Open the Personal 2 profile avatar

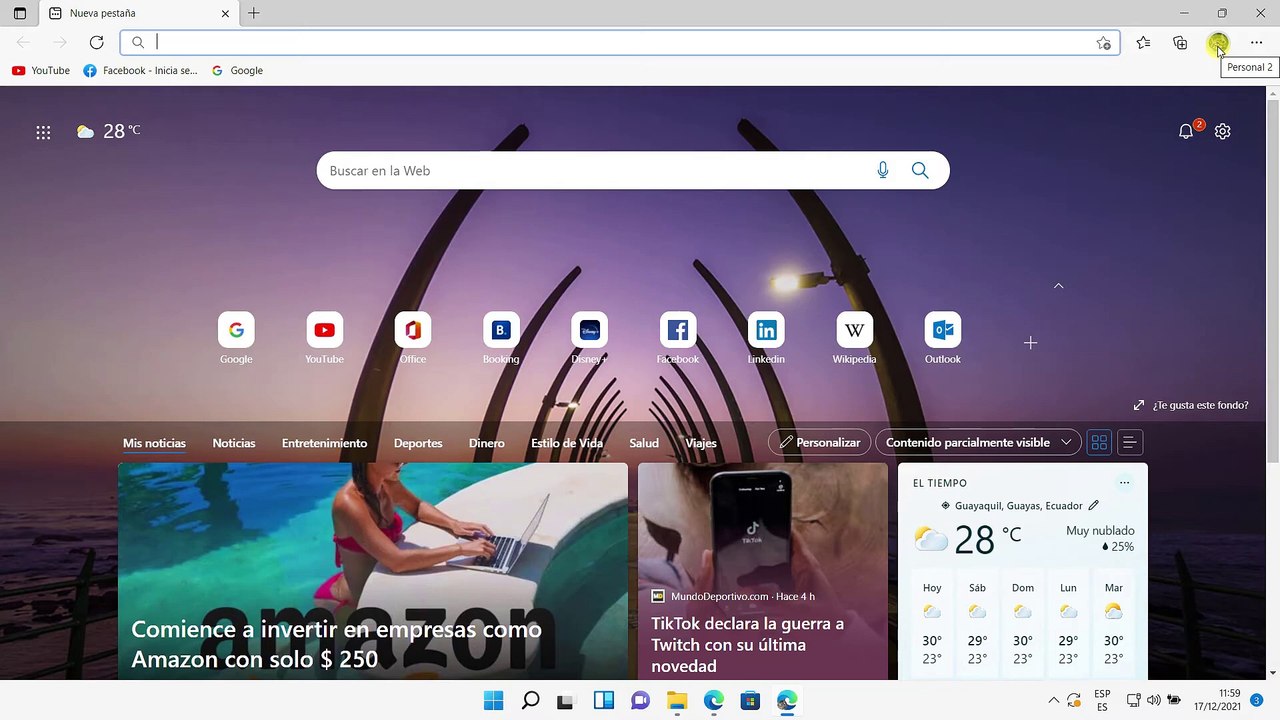(x=1218, y=42)
